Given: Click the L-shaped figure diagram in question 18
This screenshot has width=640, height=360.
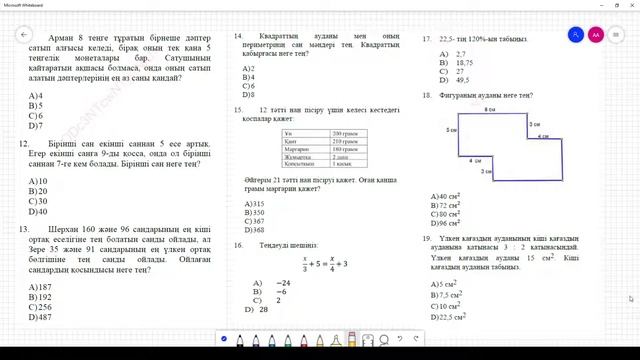Looking at the screenshot, I should click(x=510, y=146).
